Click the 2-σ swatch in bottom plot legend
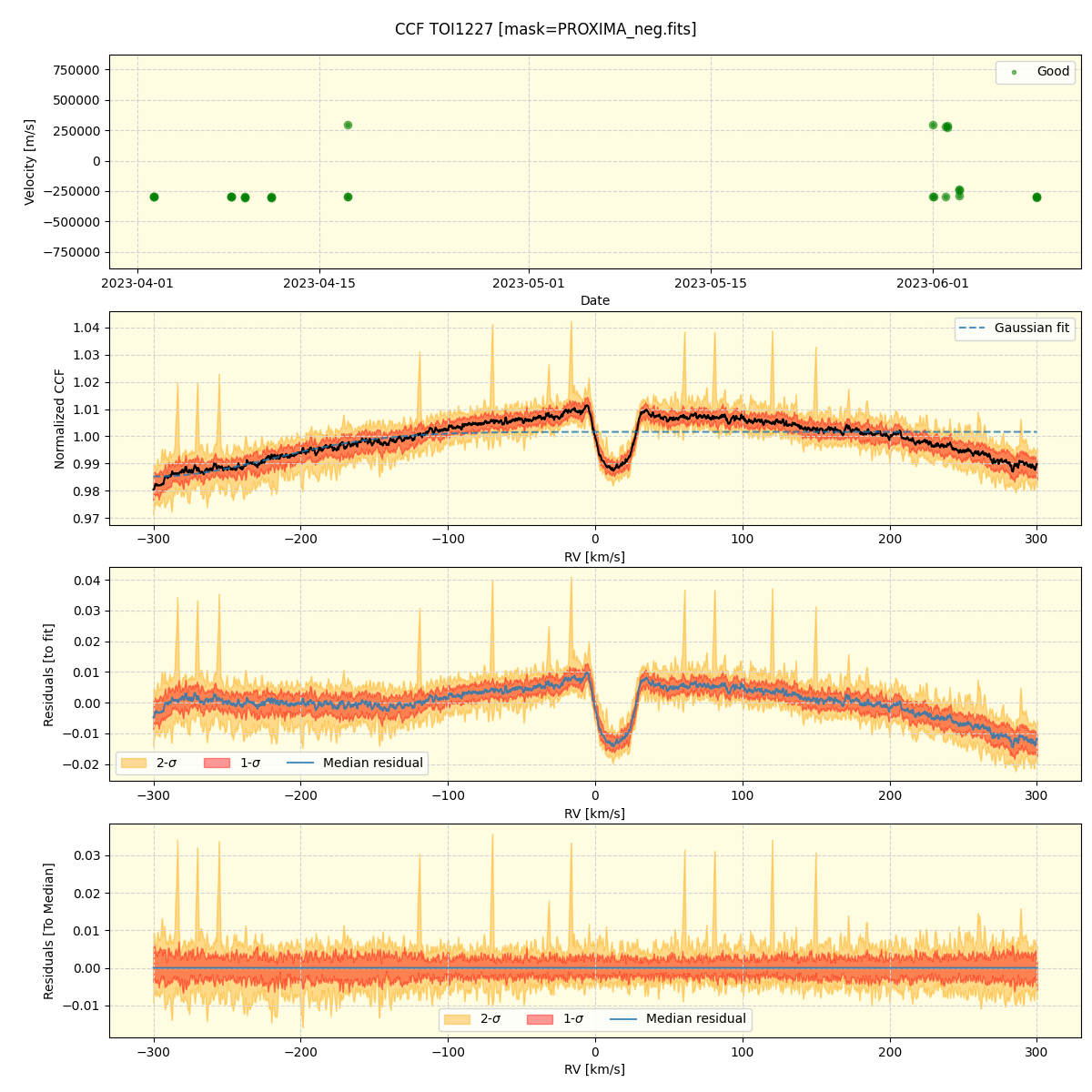 click(457, 1019)
